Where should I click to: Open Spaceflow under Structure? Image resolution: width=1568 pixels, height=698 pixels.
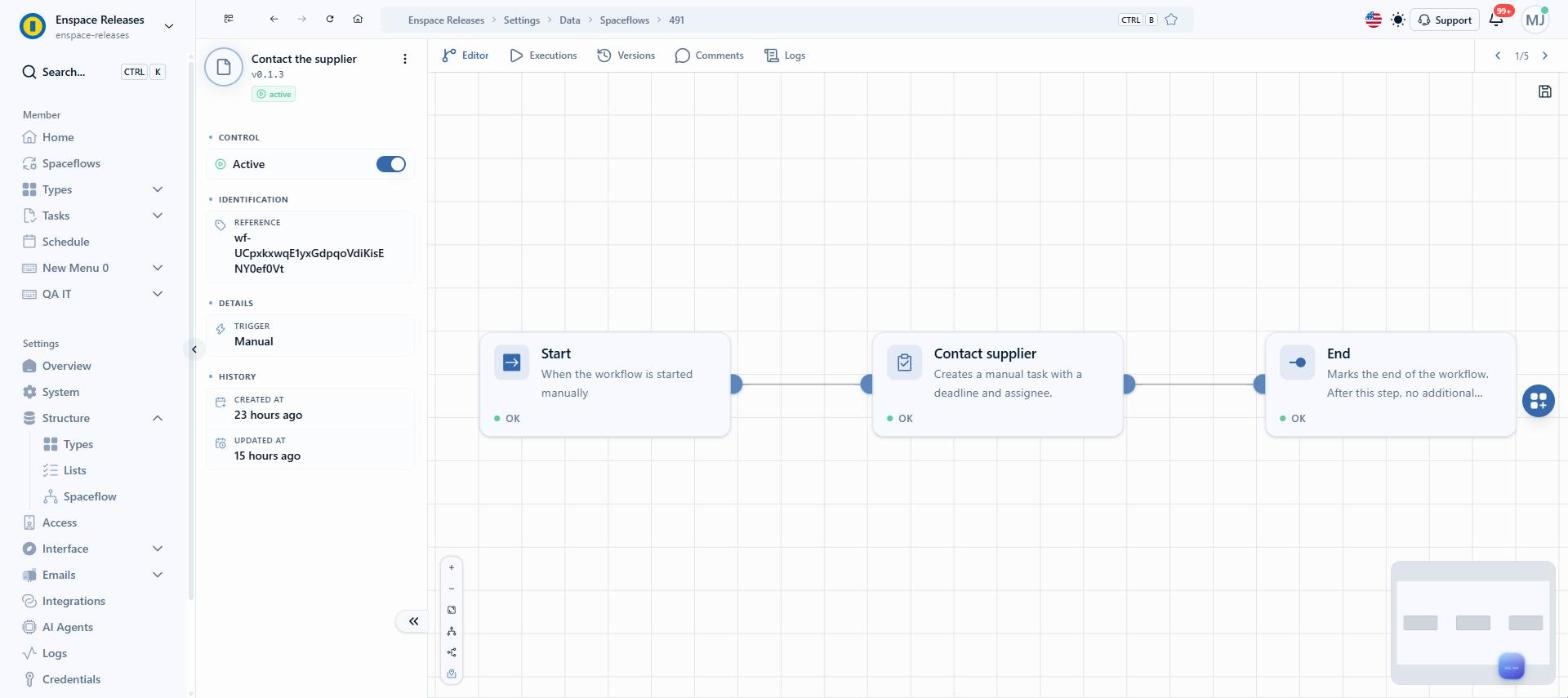(x=89, y=496)
